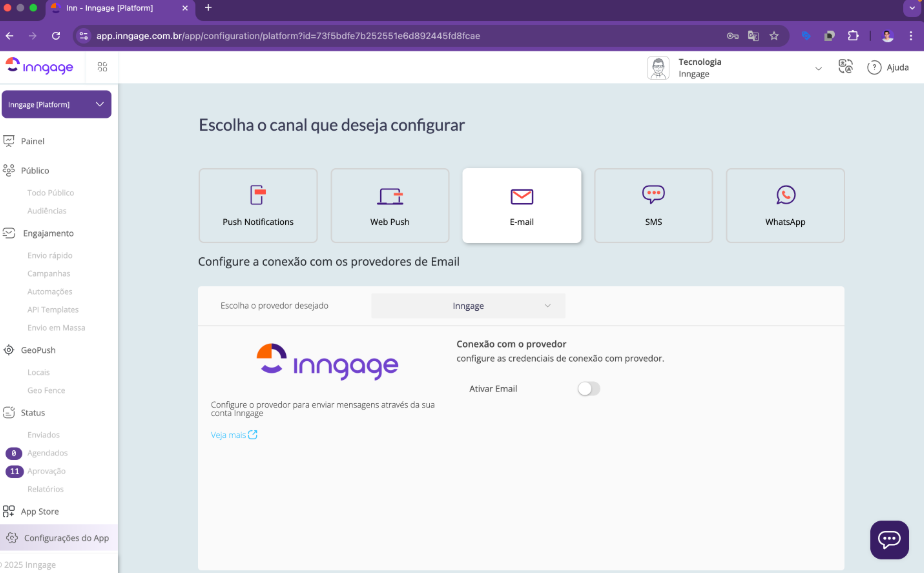Open Enviados in the sidebar

(44, 434)
